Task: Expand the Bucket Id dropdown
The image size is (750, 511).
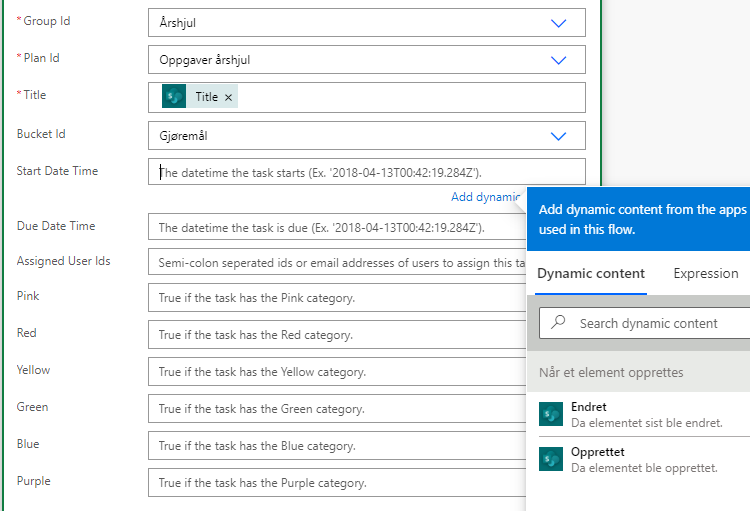Action: (559, 135)
